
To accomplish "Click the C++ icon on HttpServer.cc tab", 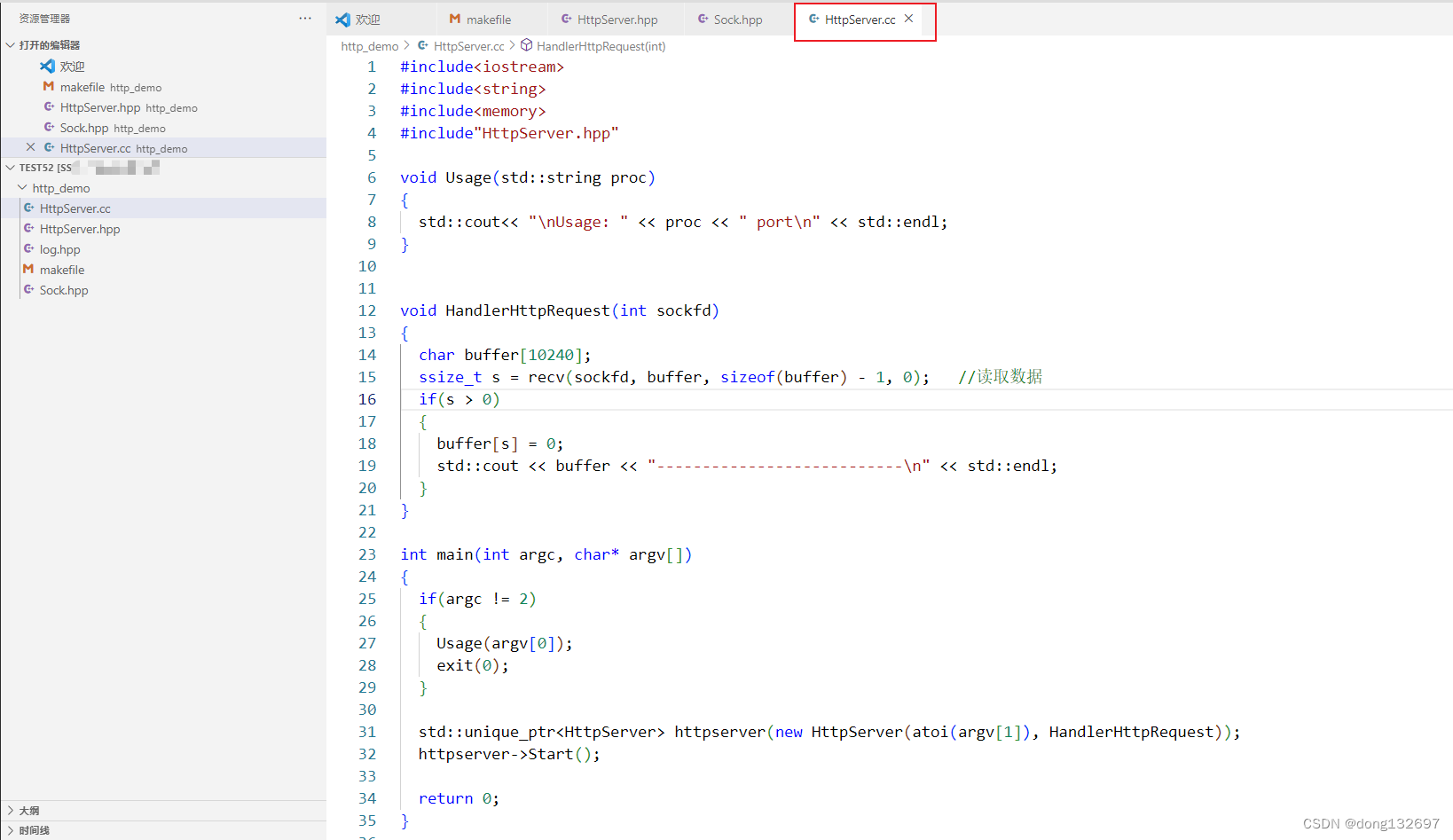I will click(x=813, y=19).
